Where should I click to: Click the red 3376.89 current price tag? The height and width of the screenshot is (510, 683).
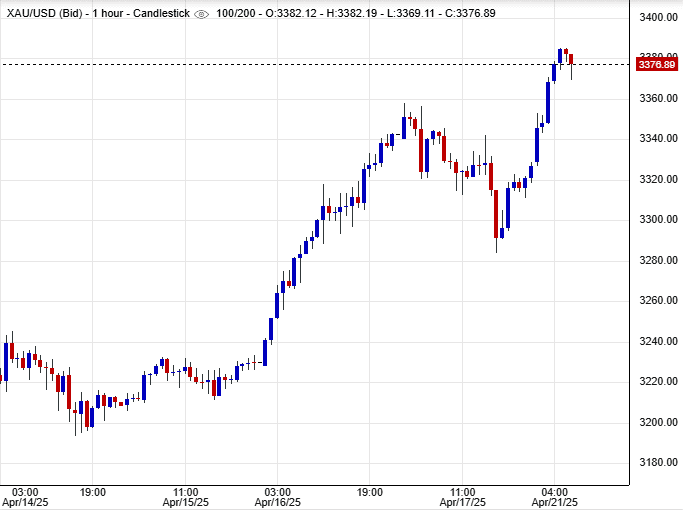657,65
